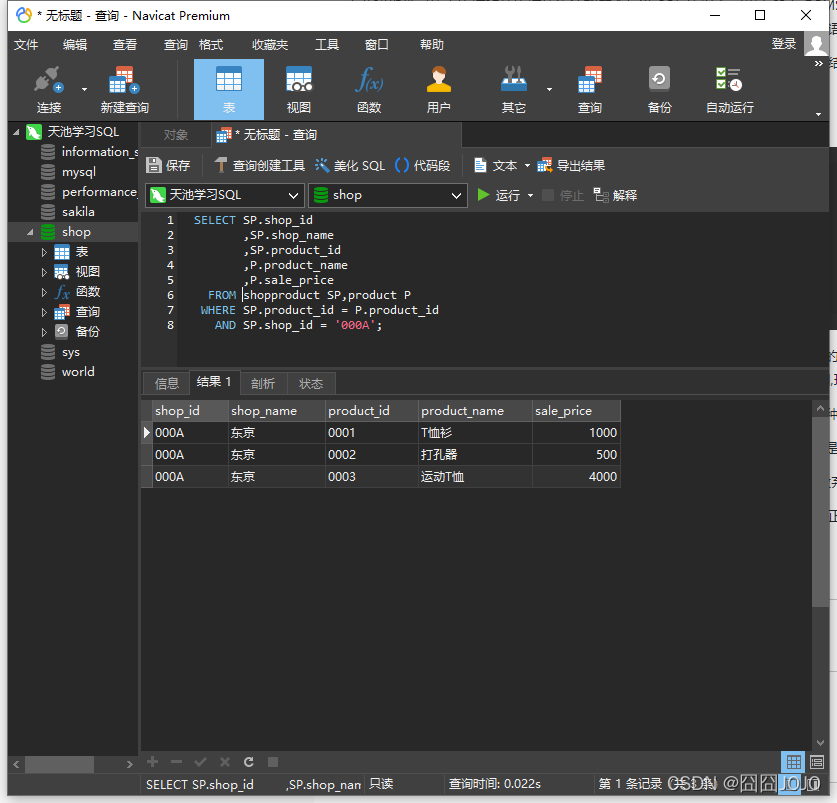
Task: Expand the 函数 node under shop
Action: [x=44, y=292]
